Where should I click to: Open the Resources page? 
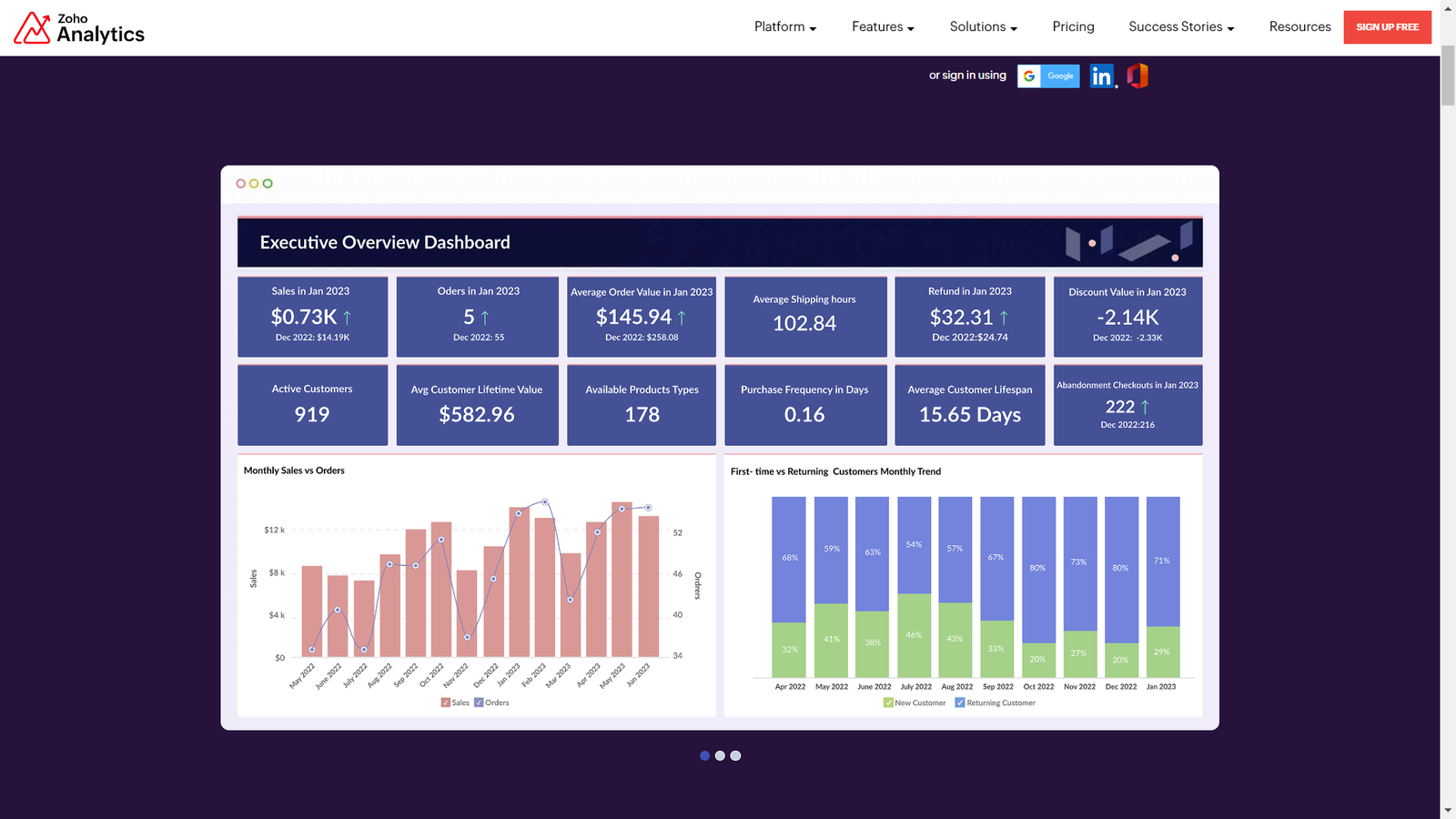pyautogui.click(x=1299, y=27)
